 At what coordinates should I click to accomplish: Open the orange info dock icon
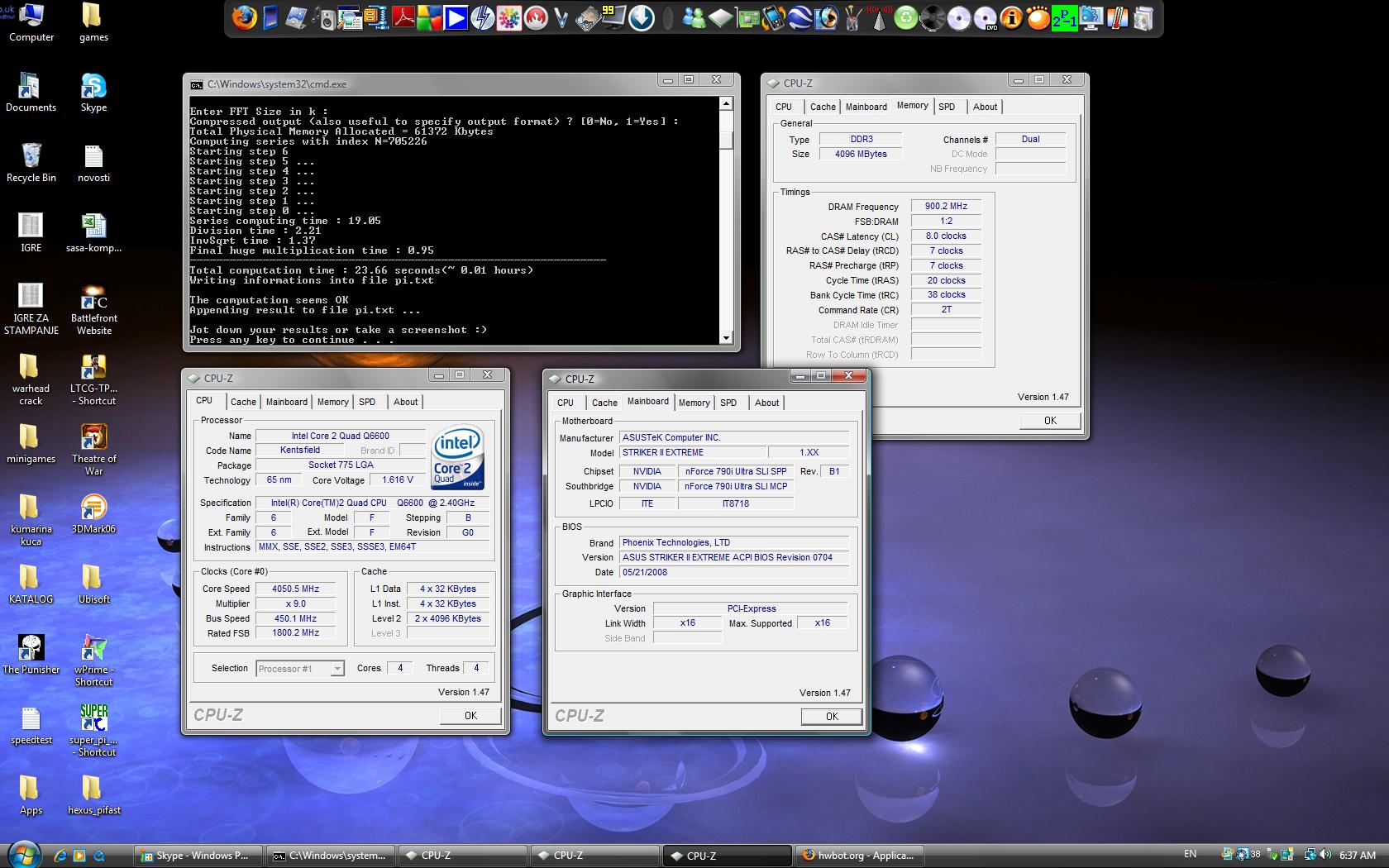point(1012,18)
